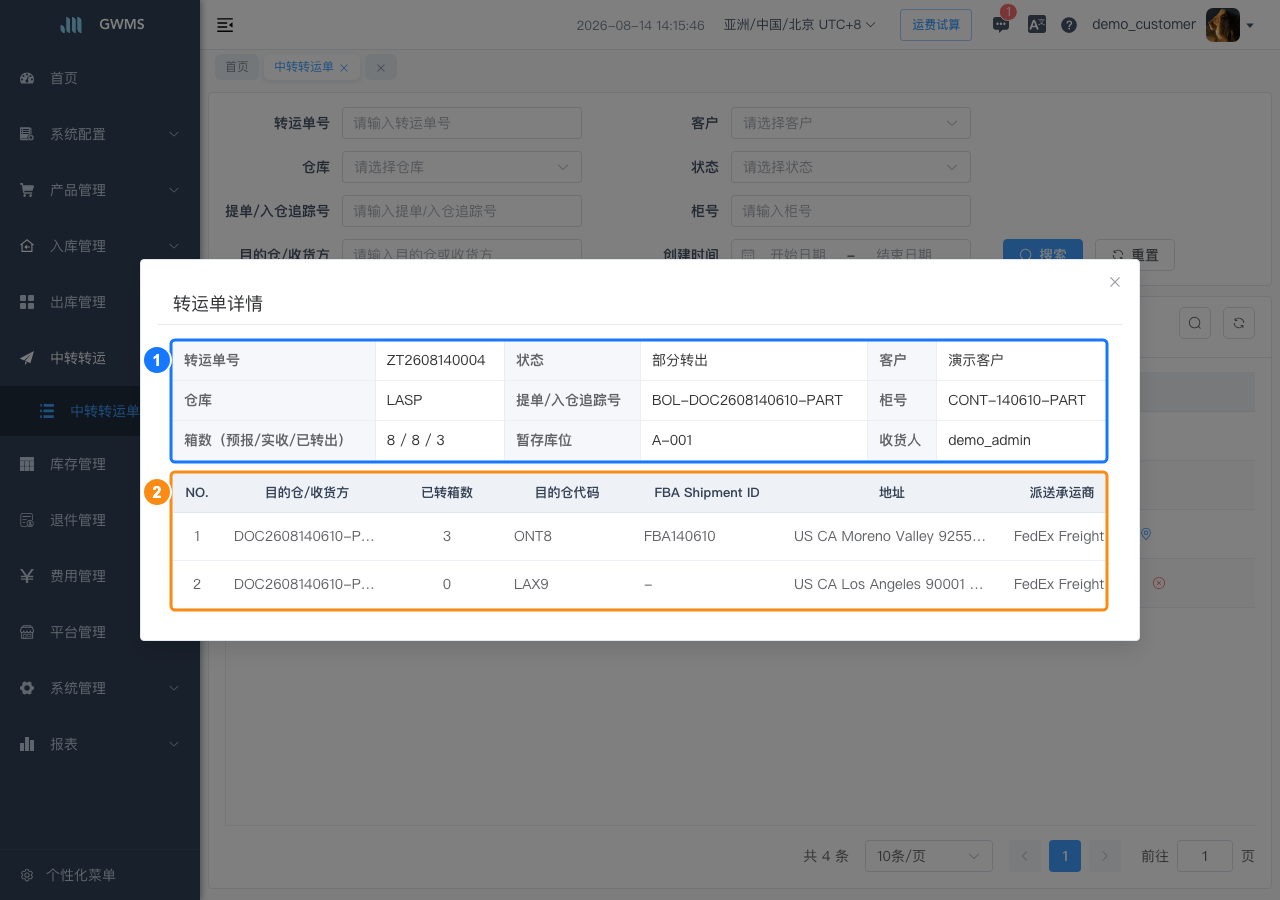Collapse sidebar with the hamburger menu icon
The width and height of the screenshot is (1280, 900).
pyautogui.click(x=225, y=25)
